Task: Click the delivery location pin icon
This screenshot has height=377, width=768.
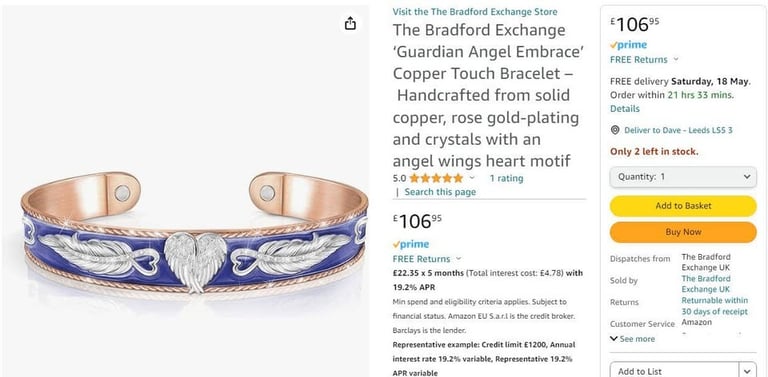Action: coord(615,130)
